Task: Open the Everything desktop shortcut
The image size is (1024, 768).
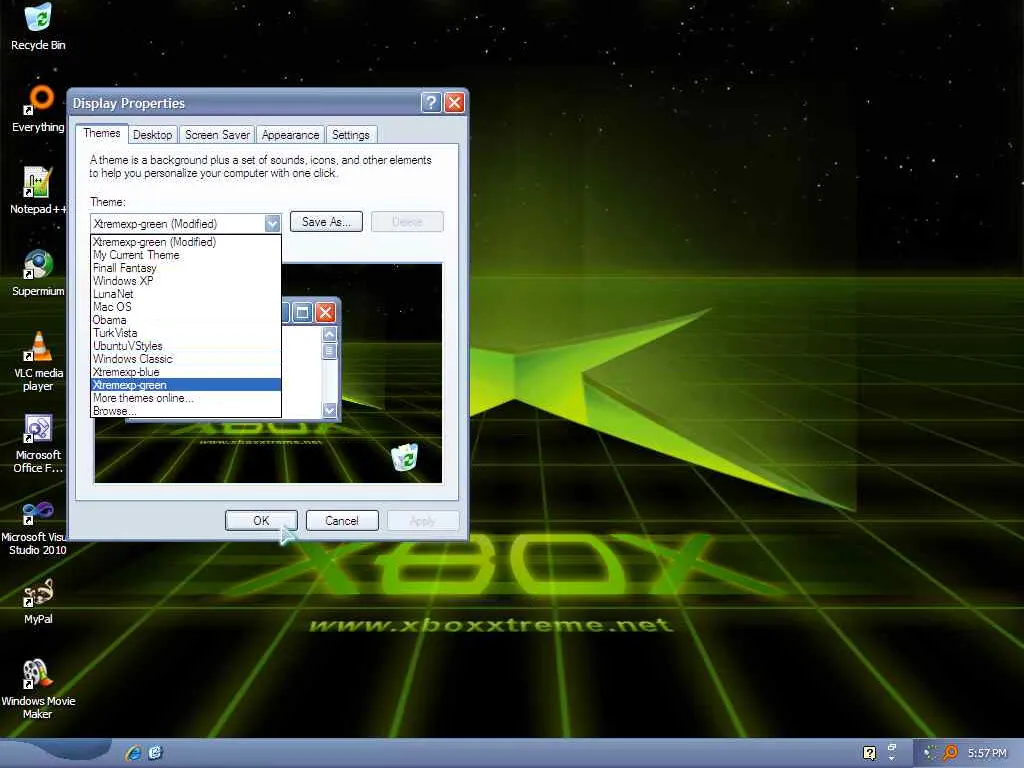Action: [x=38, y=109]
